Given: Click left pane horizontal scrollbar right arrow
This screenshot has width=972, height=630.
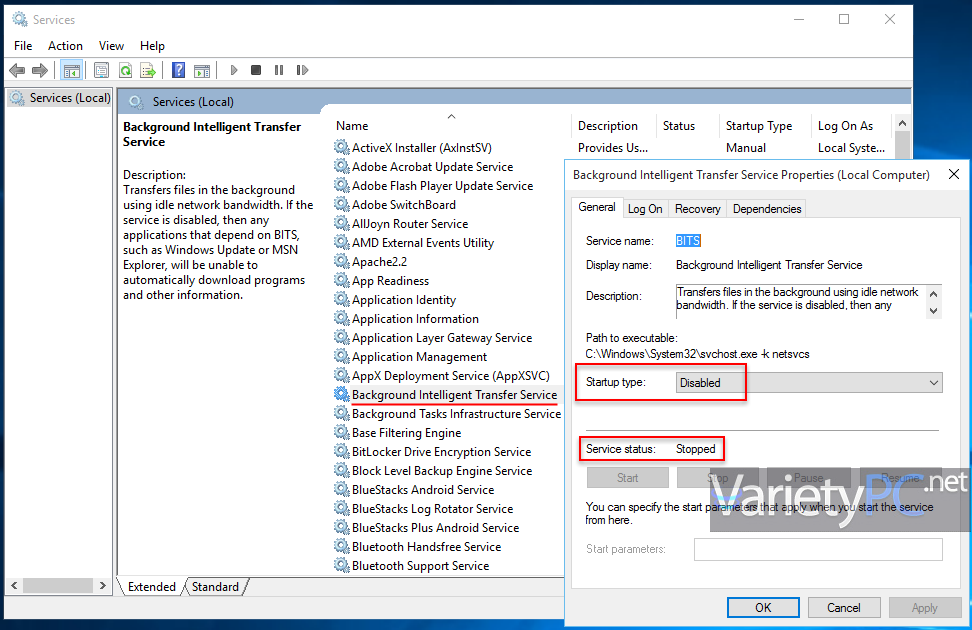Looking at the screenshot, I should 102,585.
